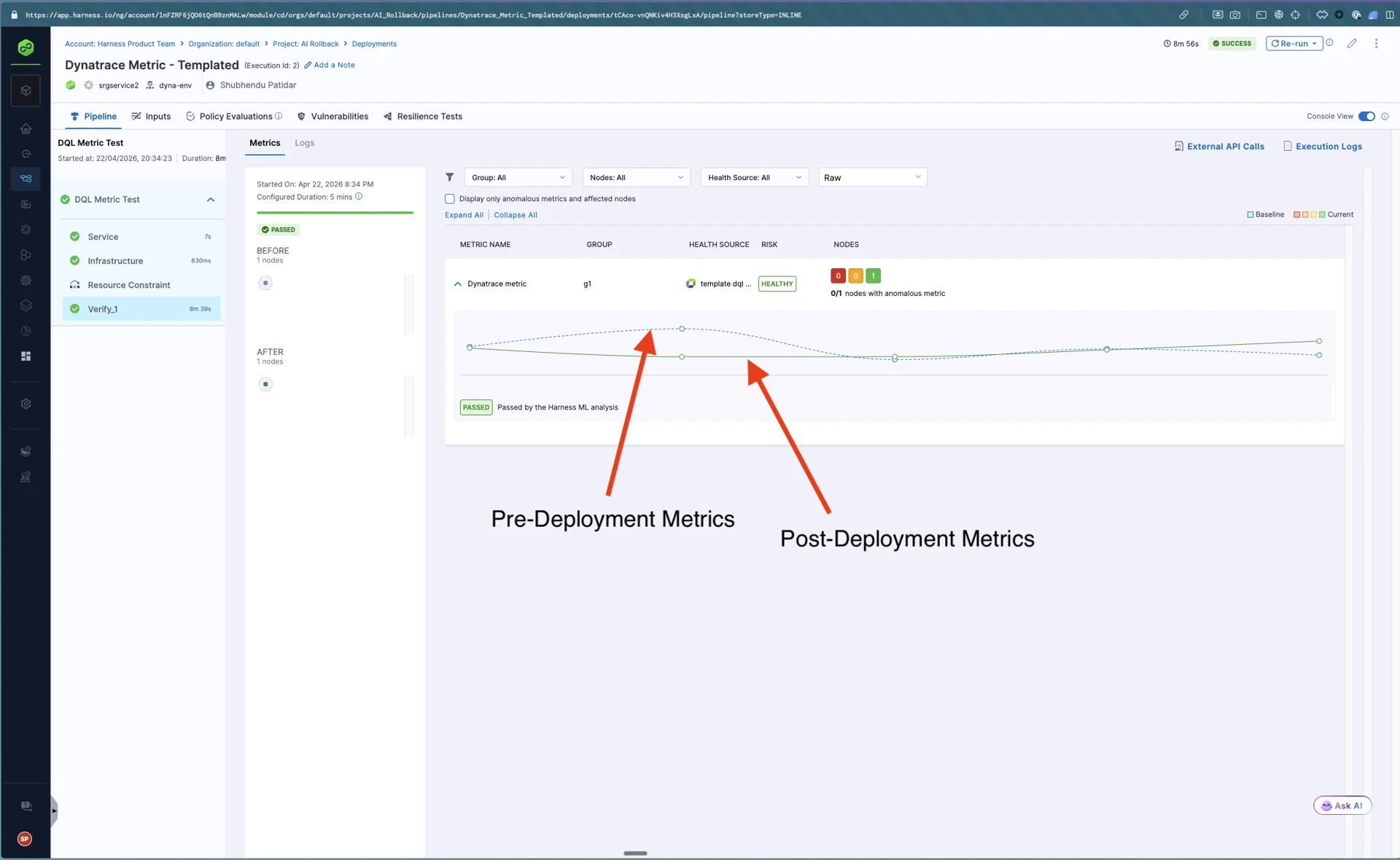The height and width of the screenshot is (860, 1400).
Task: Check Display only anomalous metrics checkbox
Action: [450, 199]
